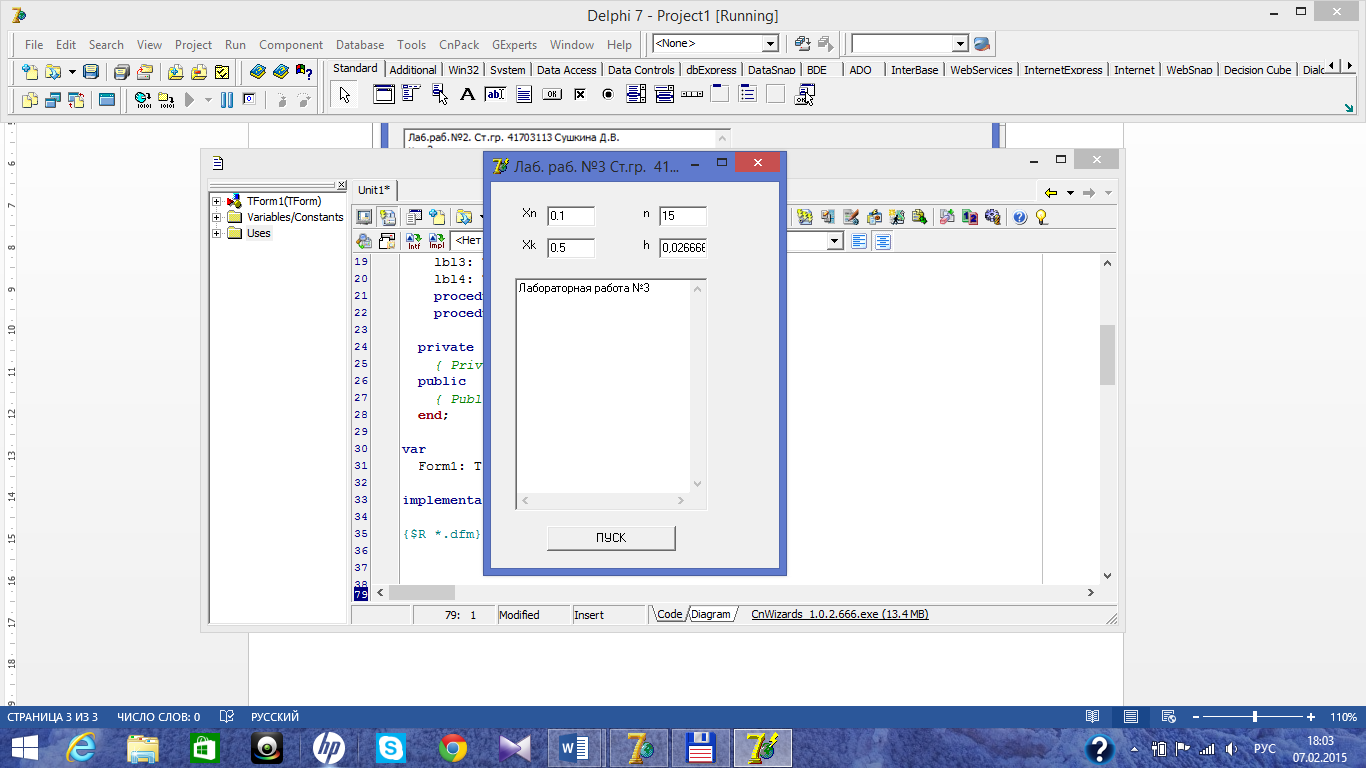Screen dimensions: 1366x768
Task: Select the OK Button component icon
Action: tap(551, 95)
